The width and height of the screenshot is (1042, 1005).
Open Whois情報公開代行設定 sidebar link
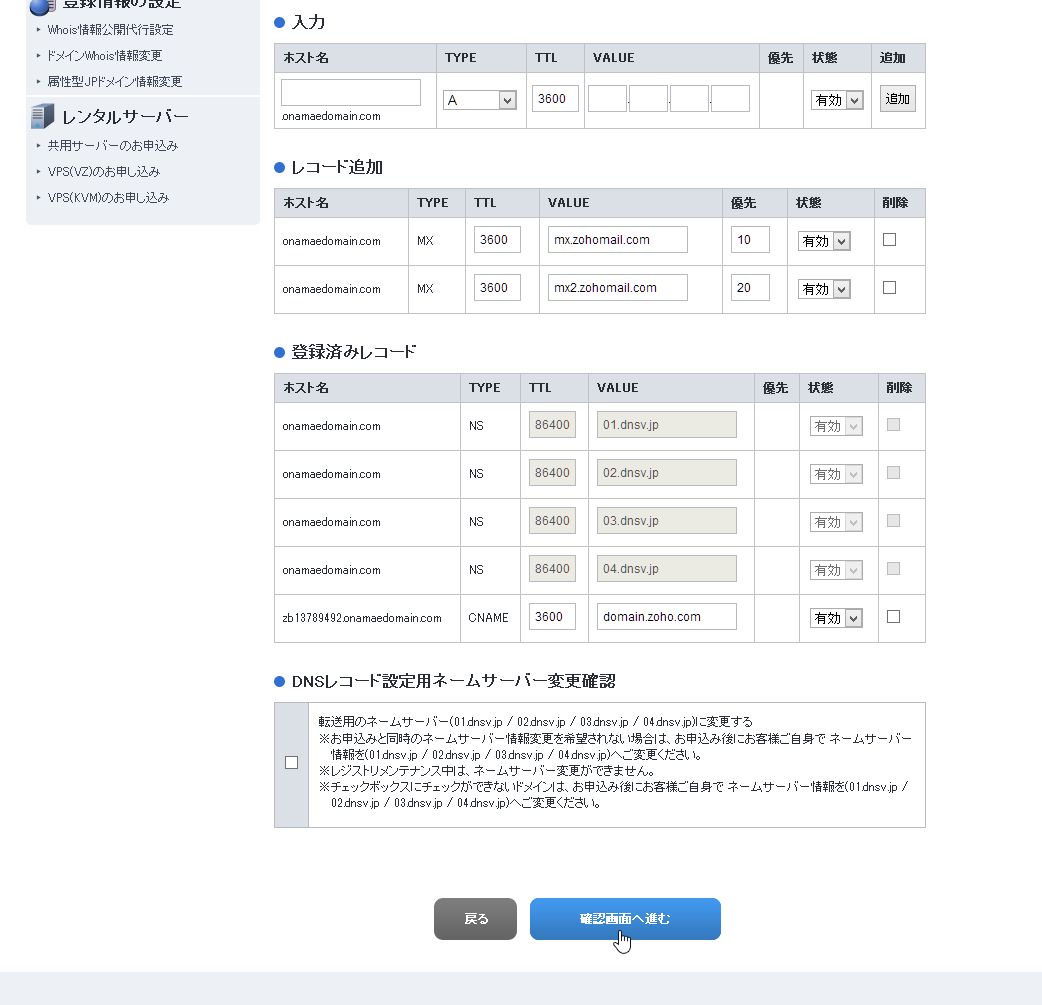110,30
